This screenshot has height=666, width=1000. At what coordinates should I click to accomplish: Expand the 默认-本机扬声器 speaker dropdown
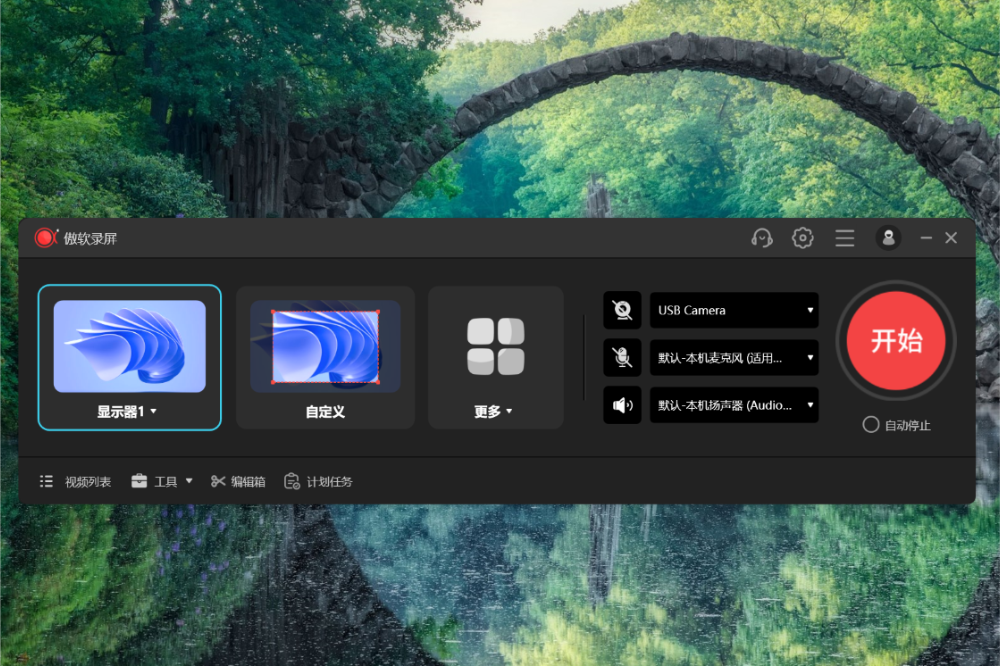(x=734, y=405)
